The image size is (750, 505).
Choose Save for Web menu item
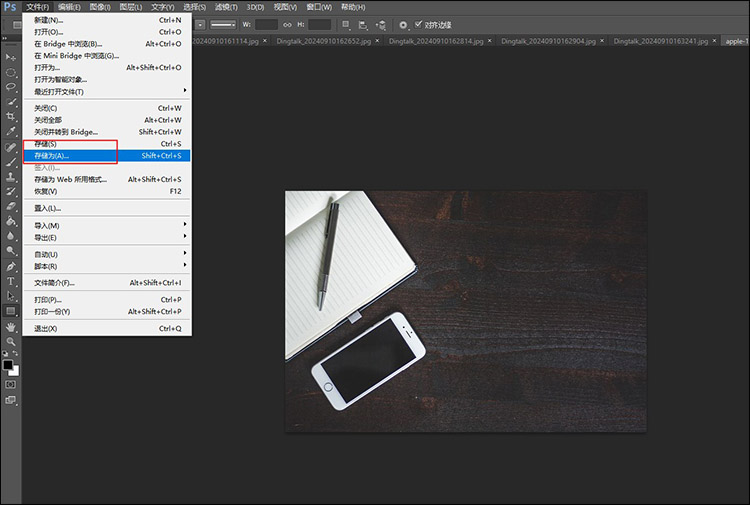pos(107,179)
